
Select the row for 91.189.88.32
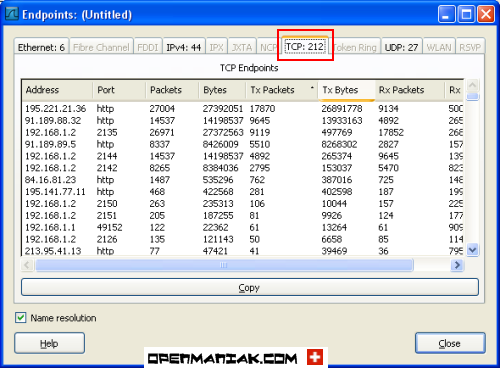point(243,120)
